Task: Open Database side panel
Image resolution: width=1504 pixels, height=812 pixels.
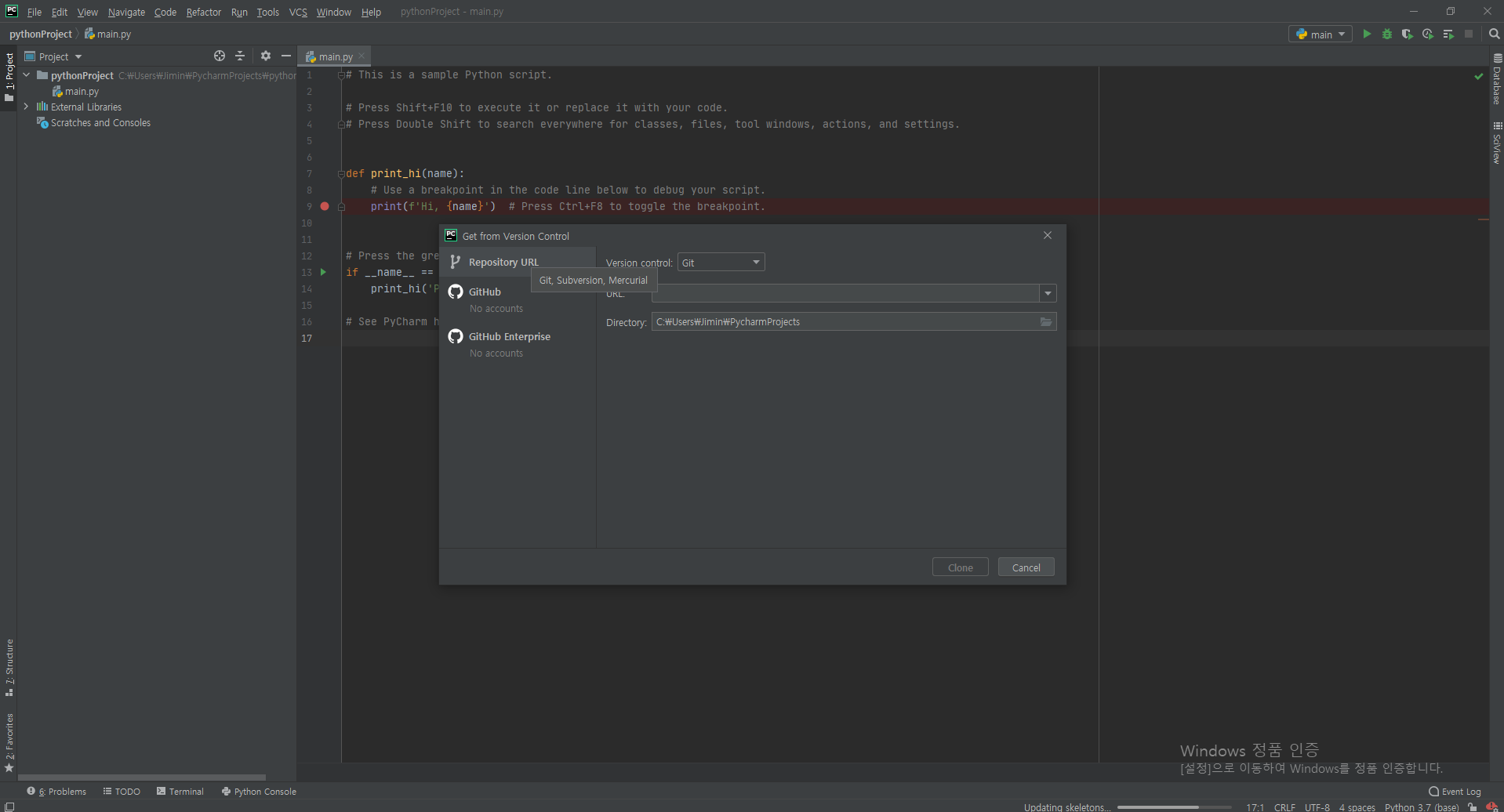Action: [x=1497, y=79]
